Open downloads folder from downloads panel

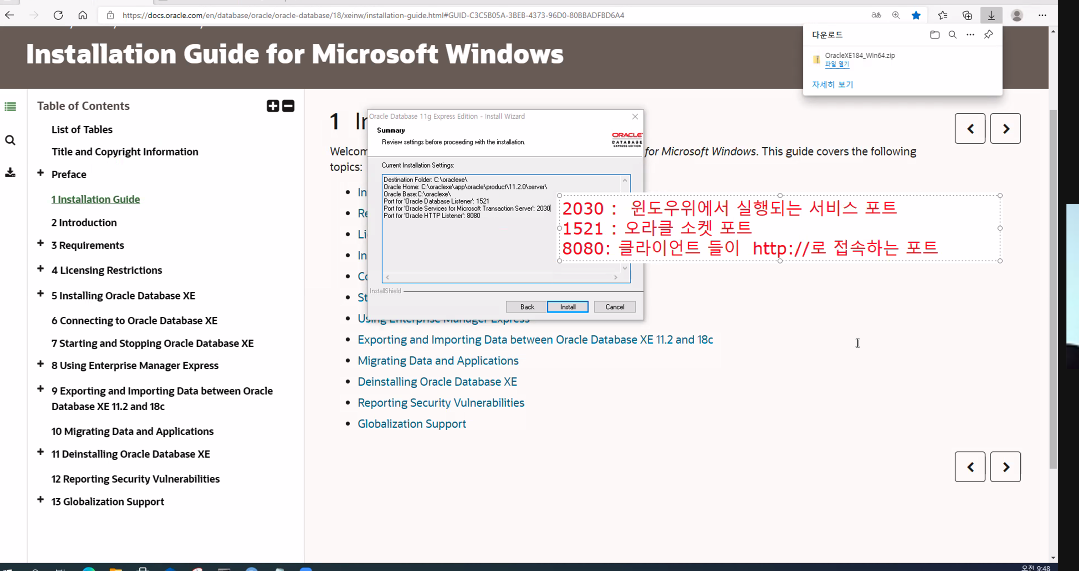[934, 34]
